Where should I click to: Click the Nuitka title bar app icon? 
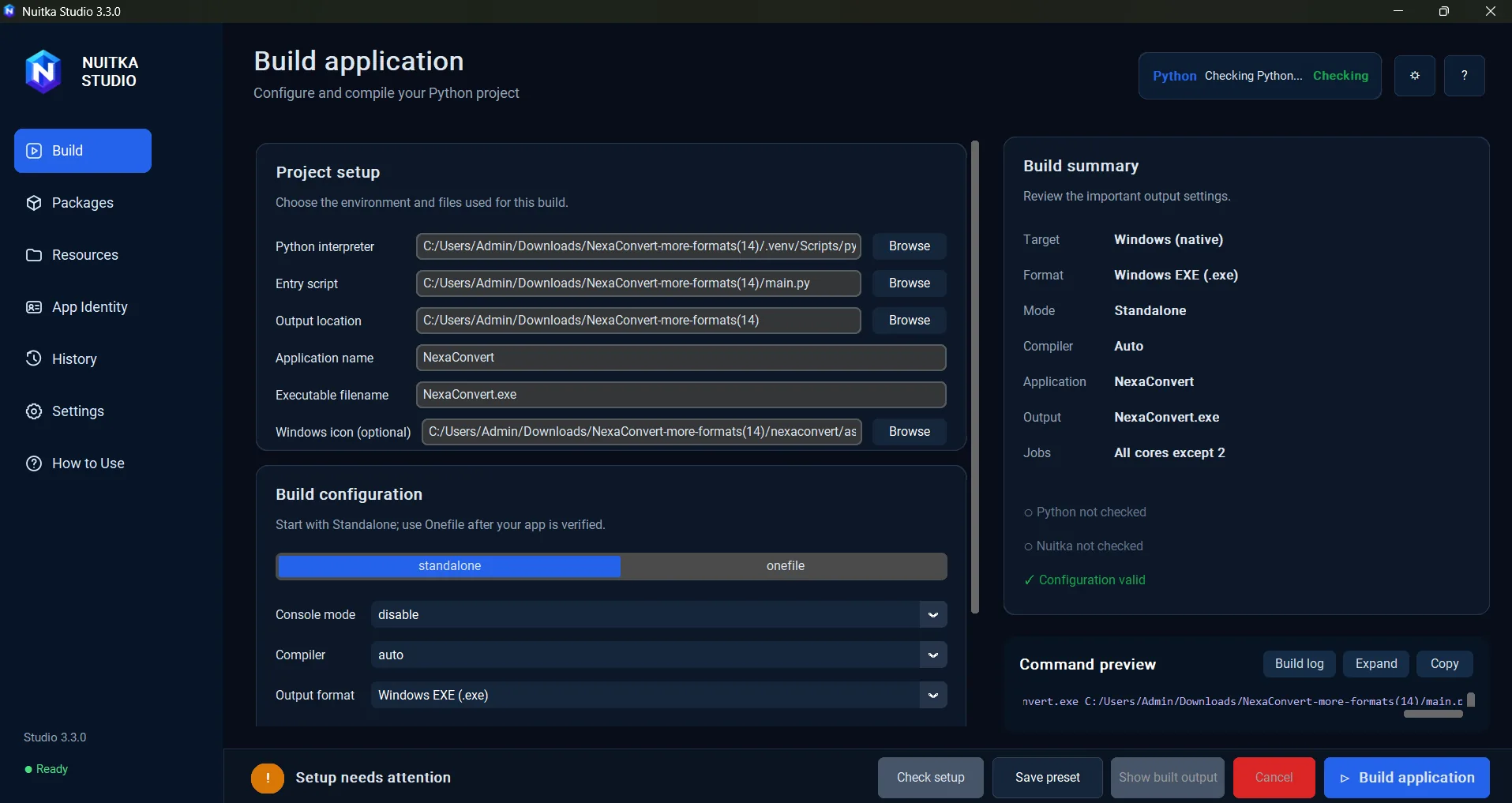click(9, 11)
